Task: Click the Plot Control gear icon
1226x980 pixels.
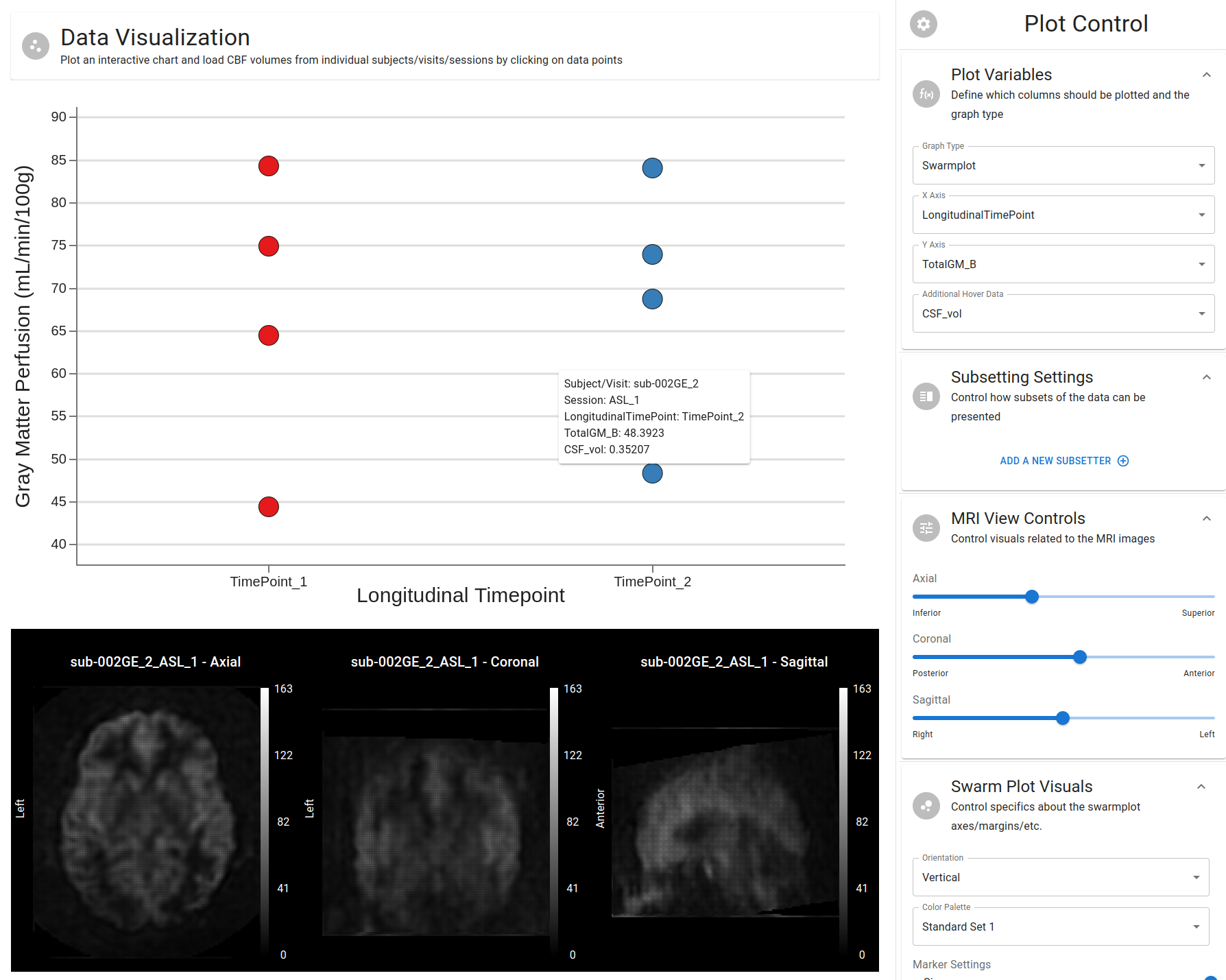Action: pyautogui.click(x=924, y=24)
